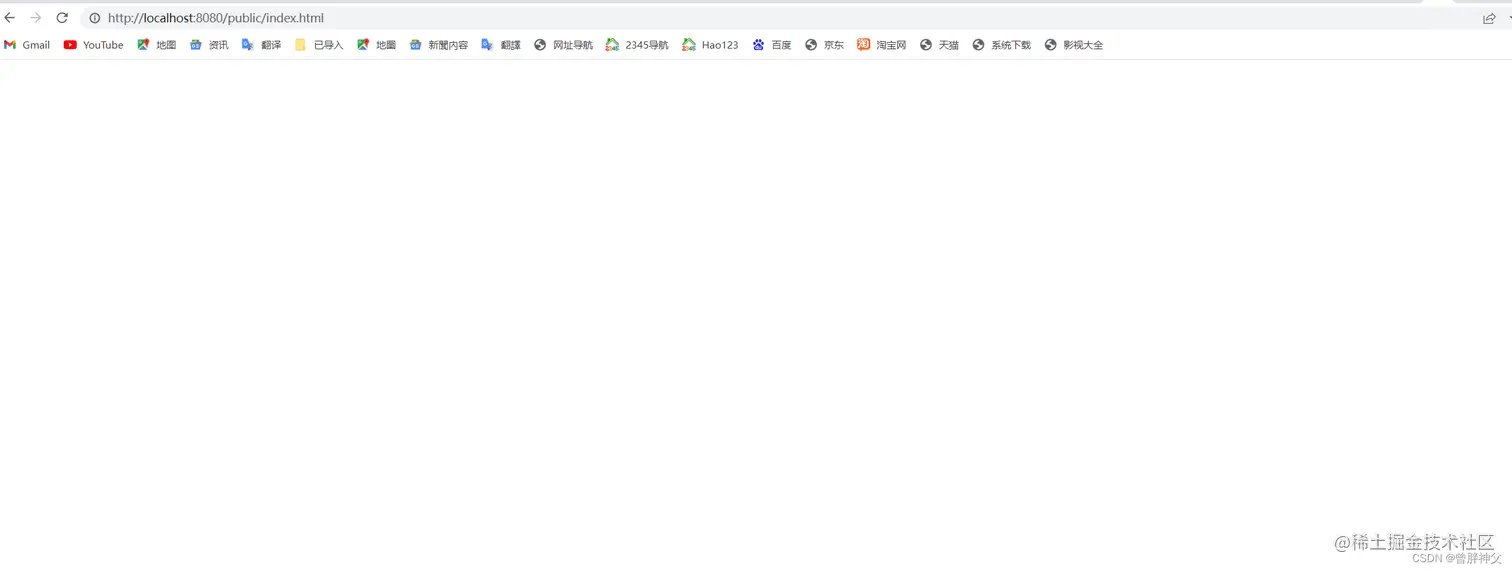Click the site info icon in address bar
Viewport: 1512px width, 570px height.
click(x=95, y=18)
